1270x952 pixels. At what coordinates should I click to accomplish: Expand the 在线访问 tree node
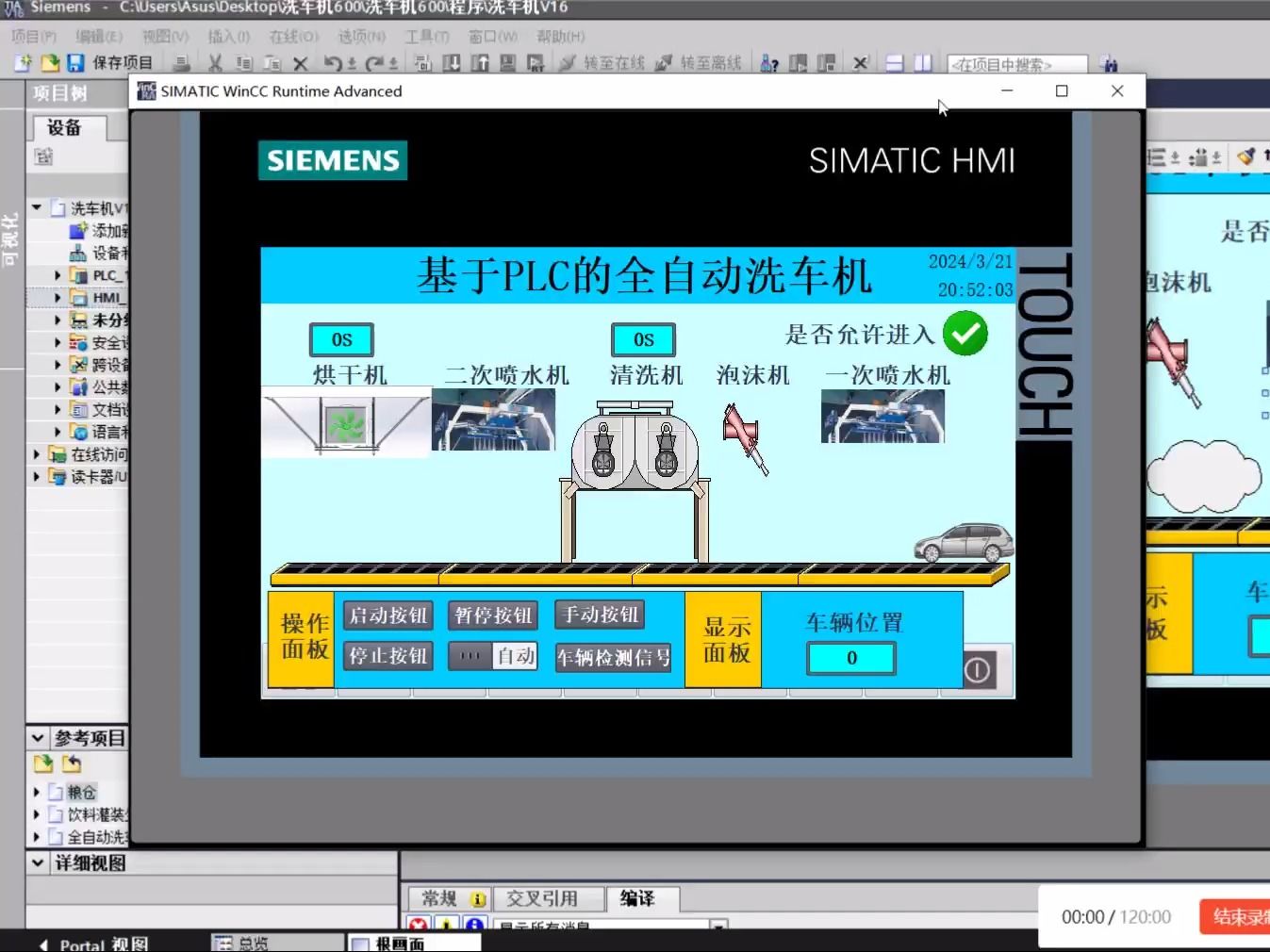click(x=37, y=454)
